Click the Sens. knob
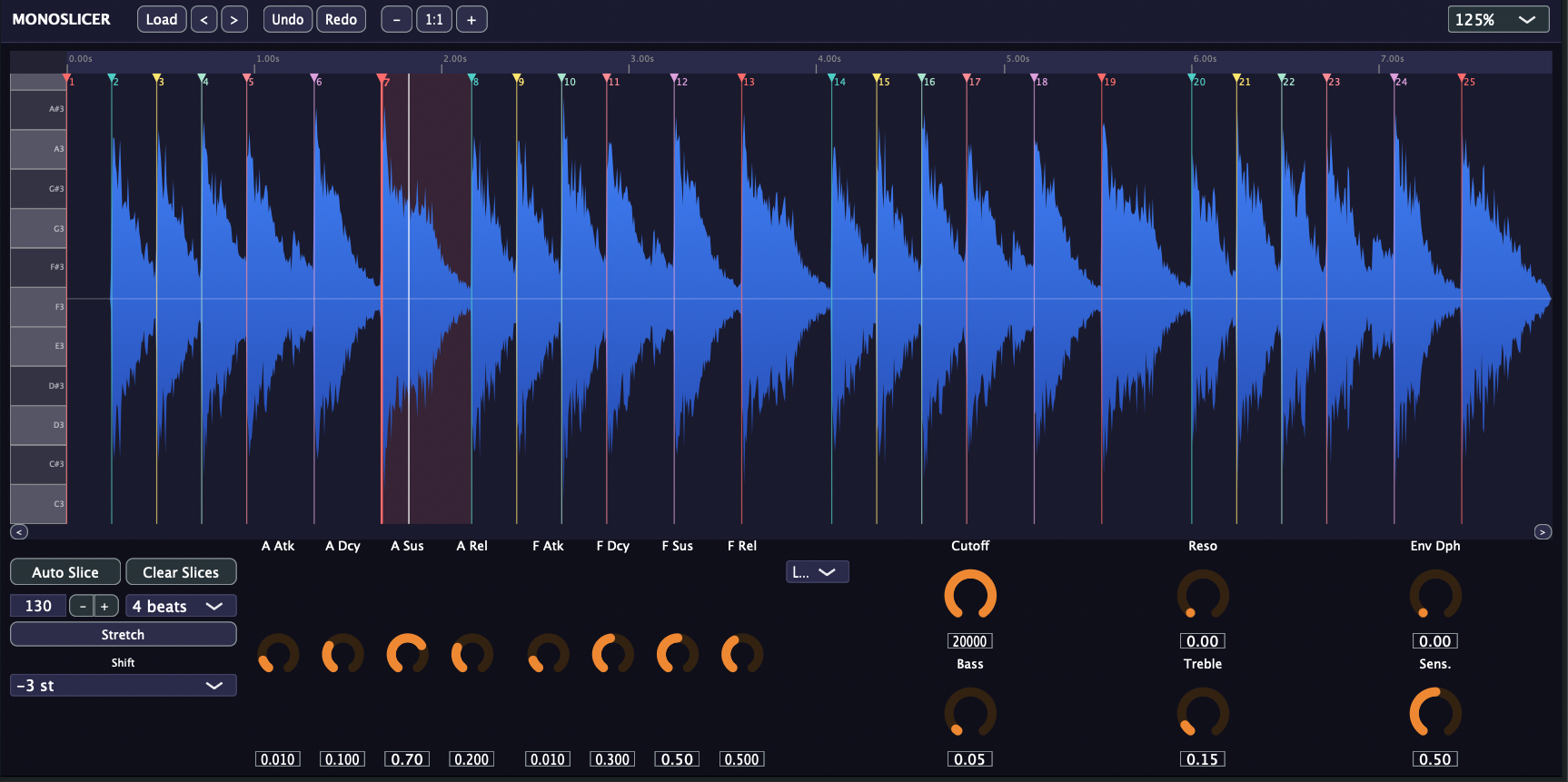 (x=1435, y=713)
